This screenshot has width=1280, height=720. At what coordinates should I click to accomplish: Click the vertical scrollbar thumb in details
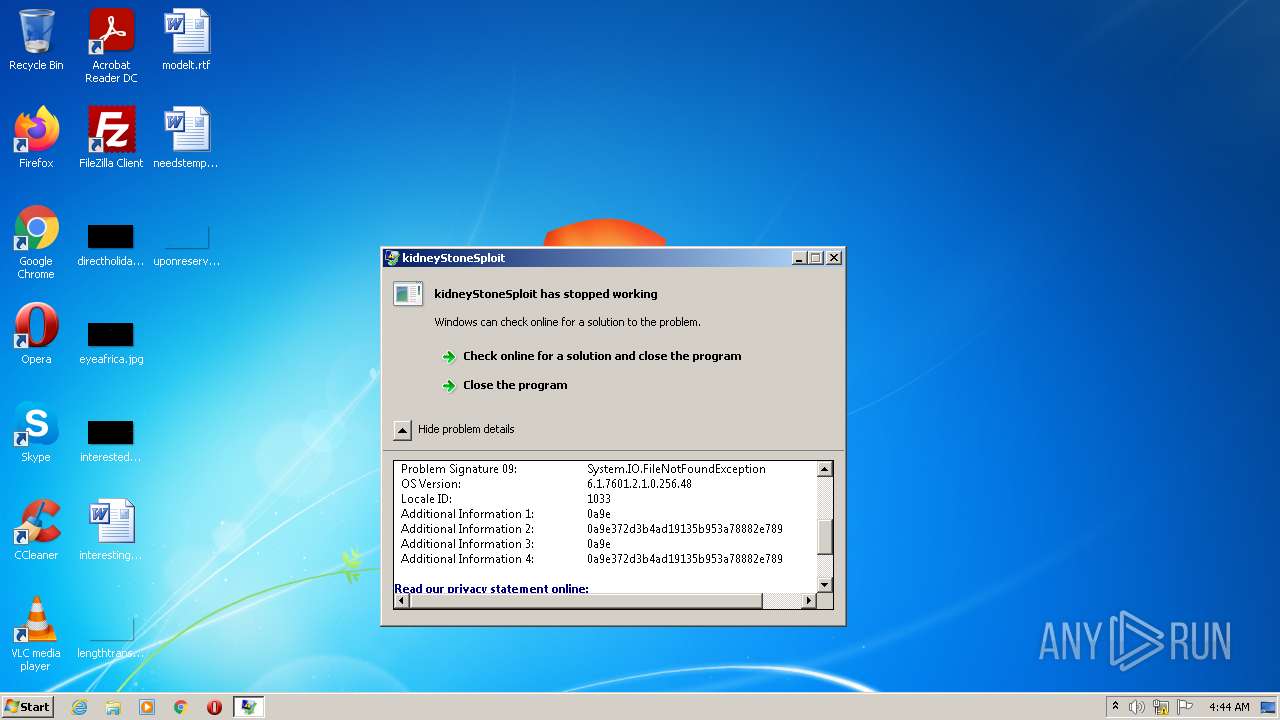click(825, 537)
